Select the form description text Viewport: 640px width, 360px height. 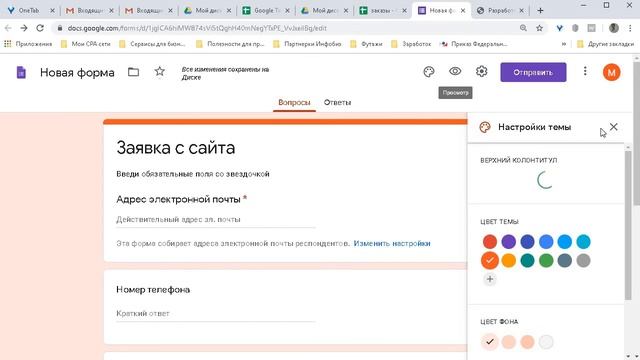(x=193, y=174)
